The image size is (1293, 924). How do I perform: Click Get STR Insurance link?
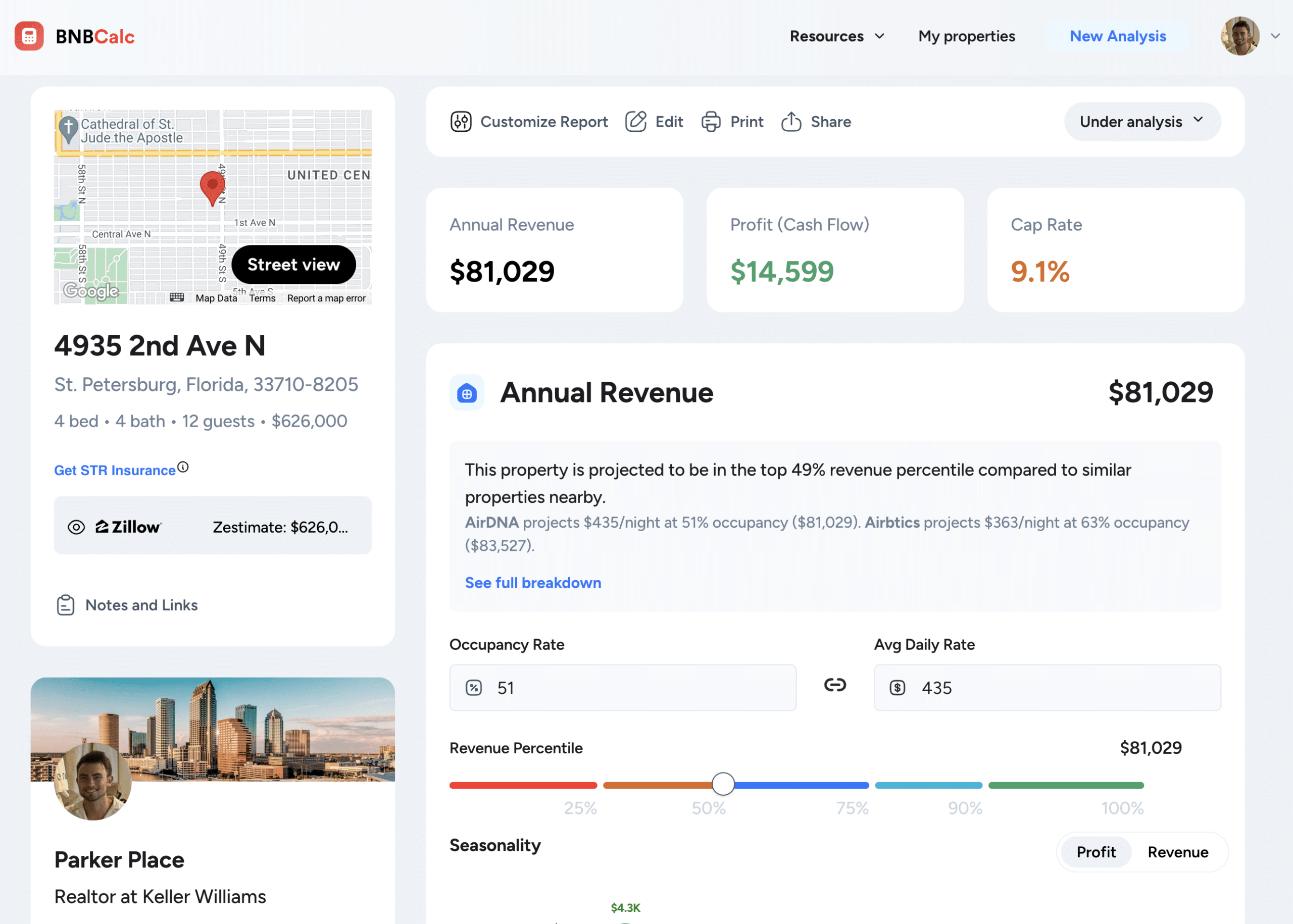[x=114, y=470]
